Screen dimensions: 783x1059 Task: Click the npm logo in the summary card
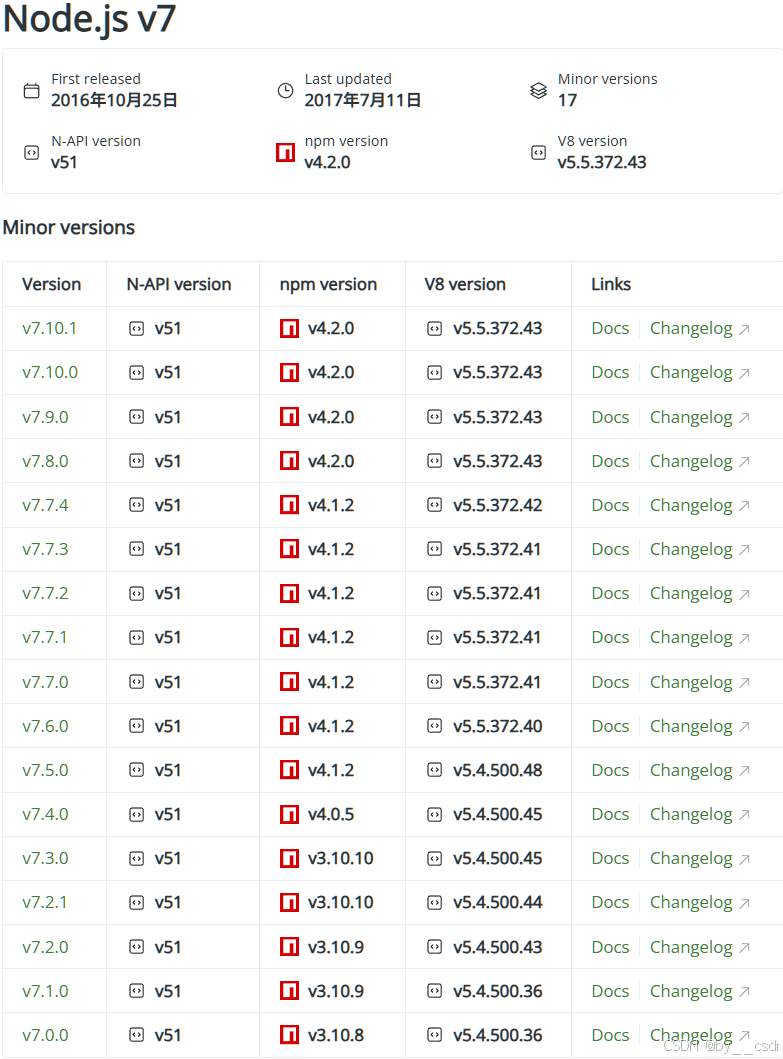click(x=286, y=153)
